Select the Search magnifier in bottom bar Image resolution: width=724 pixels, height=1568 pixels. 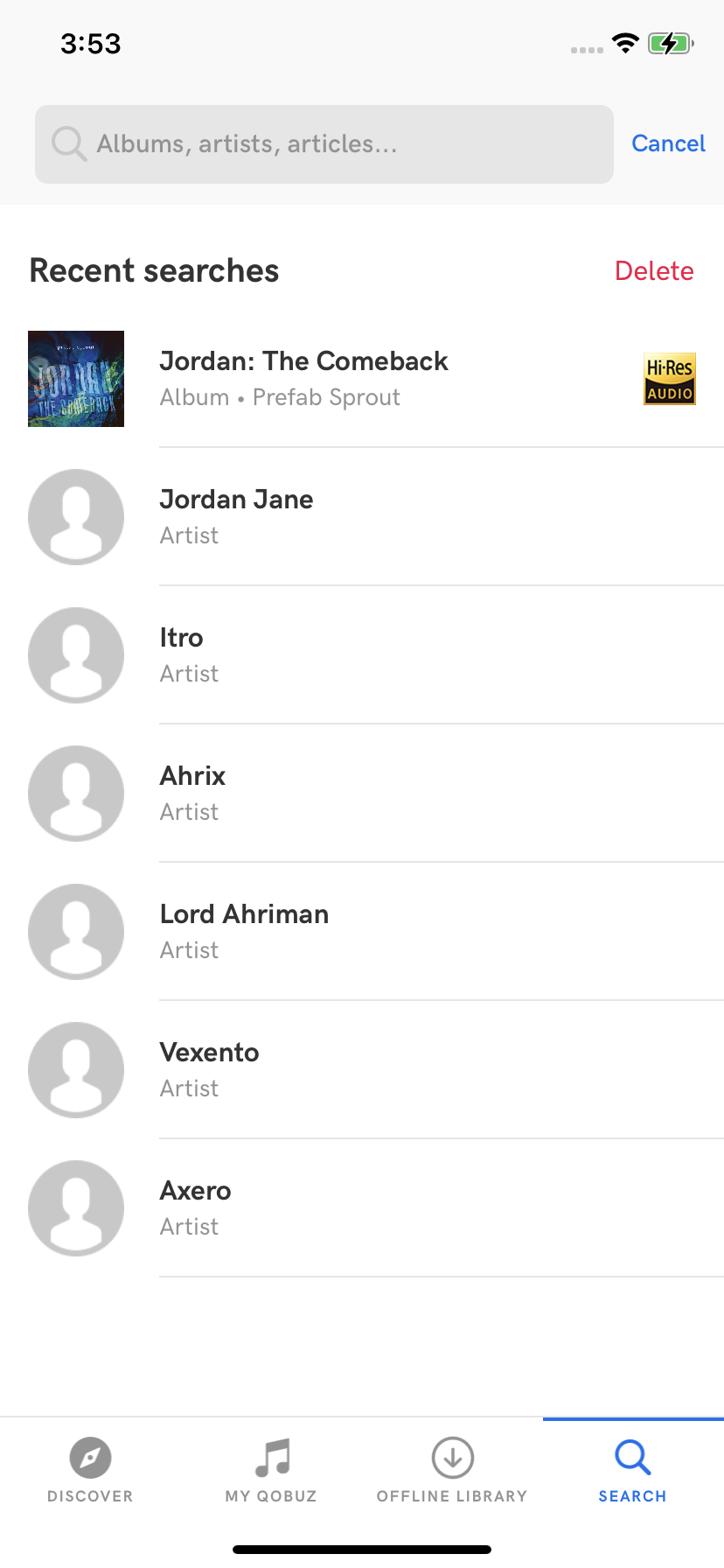click(x=632, y=1458)
